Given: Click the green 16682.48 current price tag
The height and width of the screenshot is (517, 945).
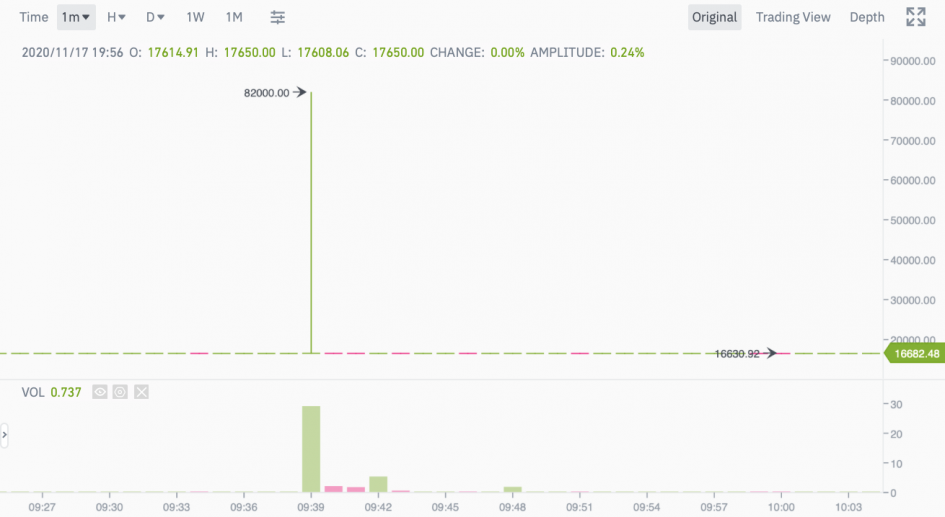Looking at the screenshot, I should 914,354.
